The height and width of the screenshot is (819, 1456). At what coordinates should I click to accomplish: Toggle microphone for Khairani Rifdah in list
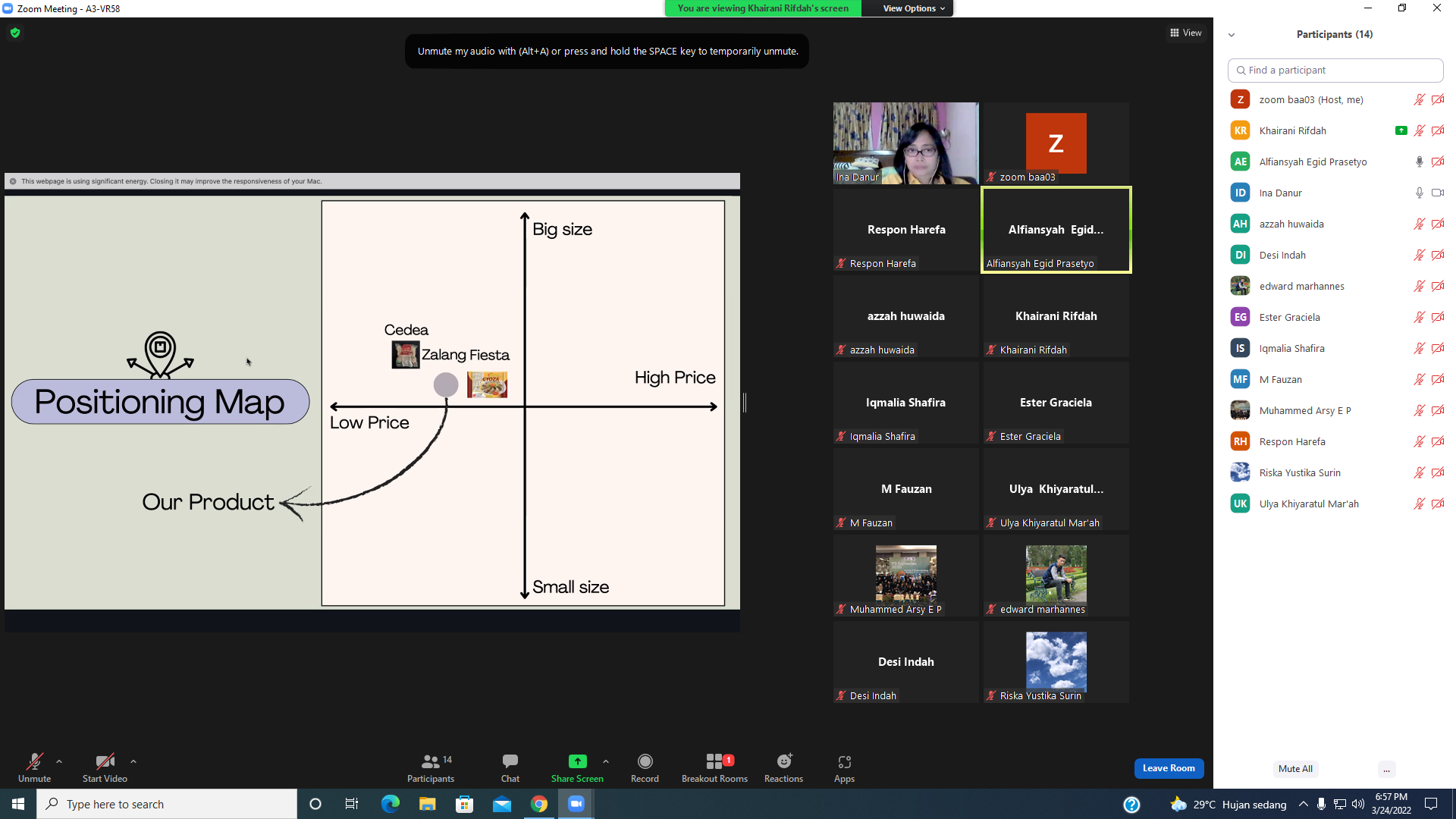1420,130
